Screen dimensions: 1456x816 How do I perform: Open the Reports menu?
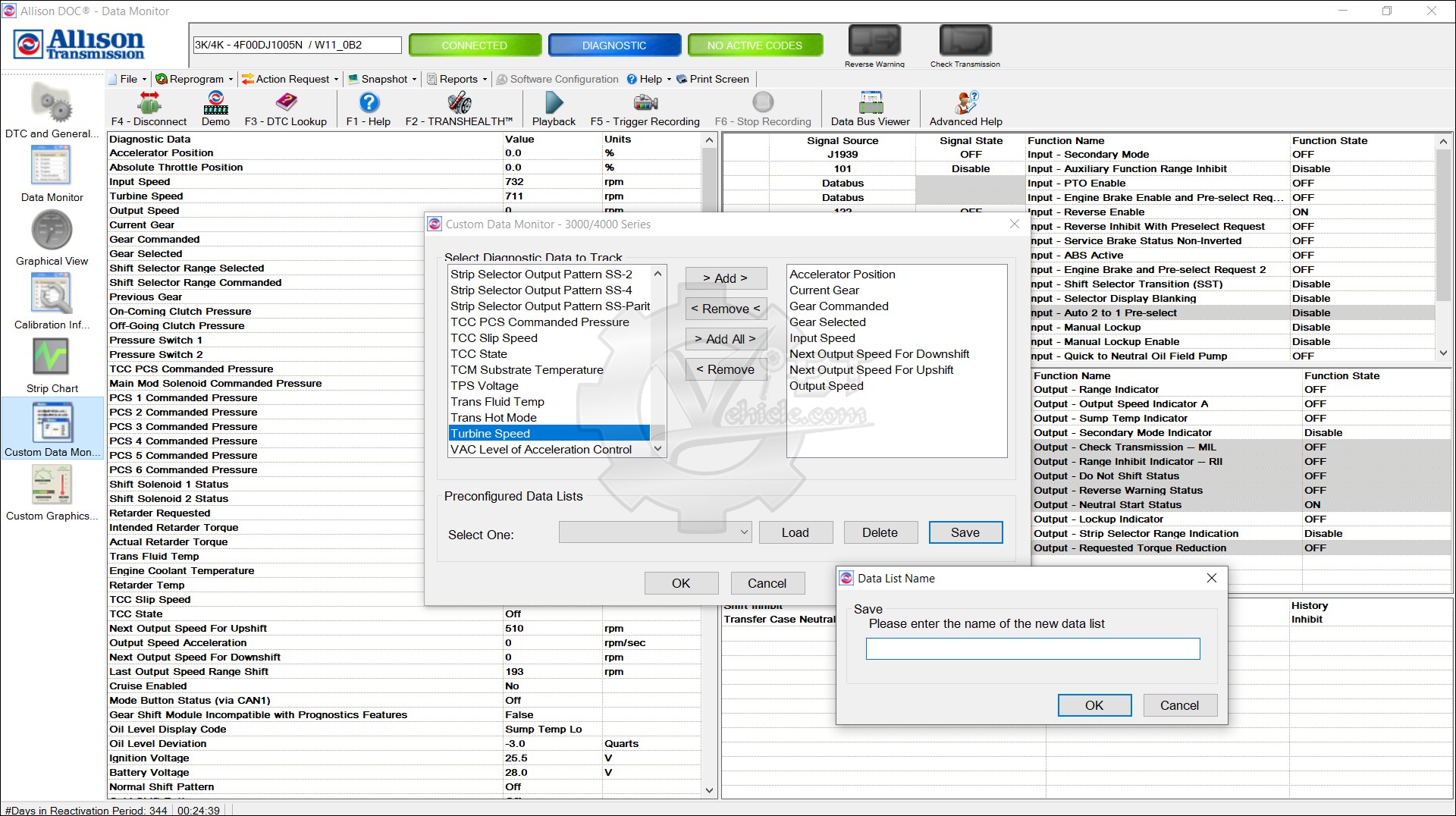[458, 79]
